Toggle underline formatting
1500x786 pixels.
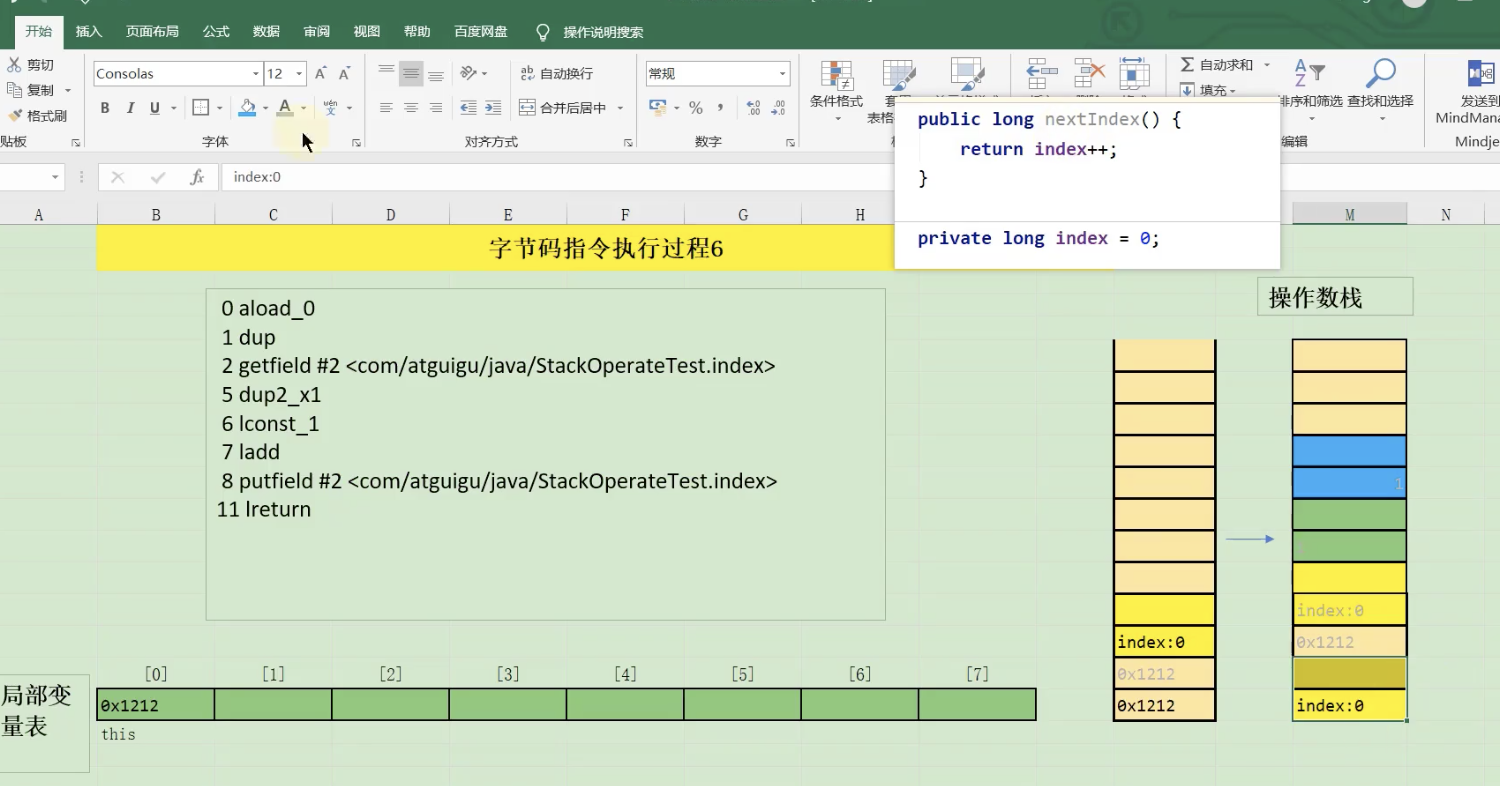[x=155, y=108]
